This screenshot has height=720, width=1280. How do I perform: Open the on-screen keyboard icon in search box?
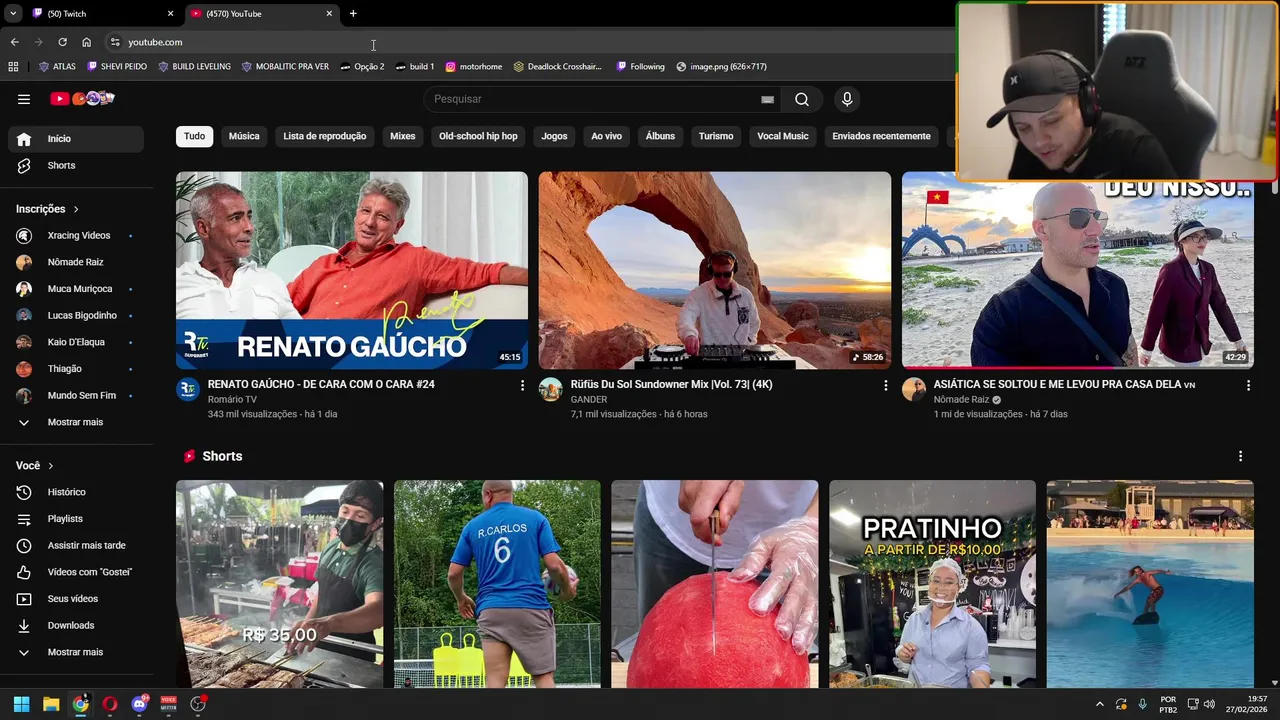(767, 99)
